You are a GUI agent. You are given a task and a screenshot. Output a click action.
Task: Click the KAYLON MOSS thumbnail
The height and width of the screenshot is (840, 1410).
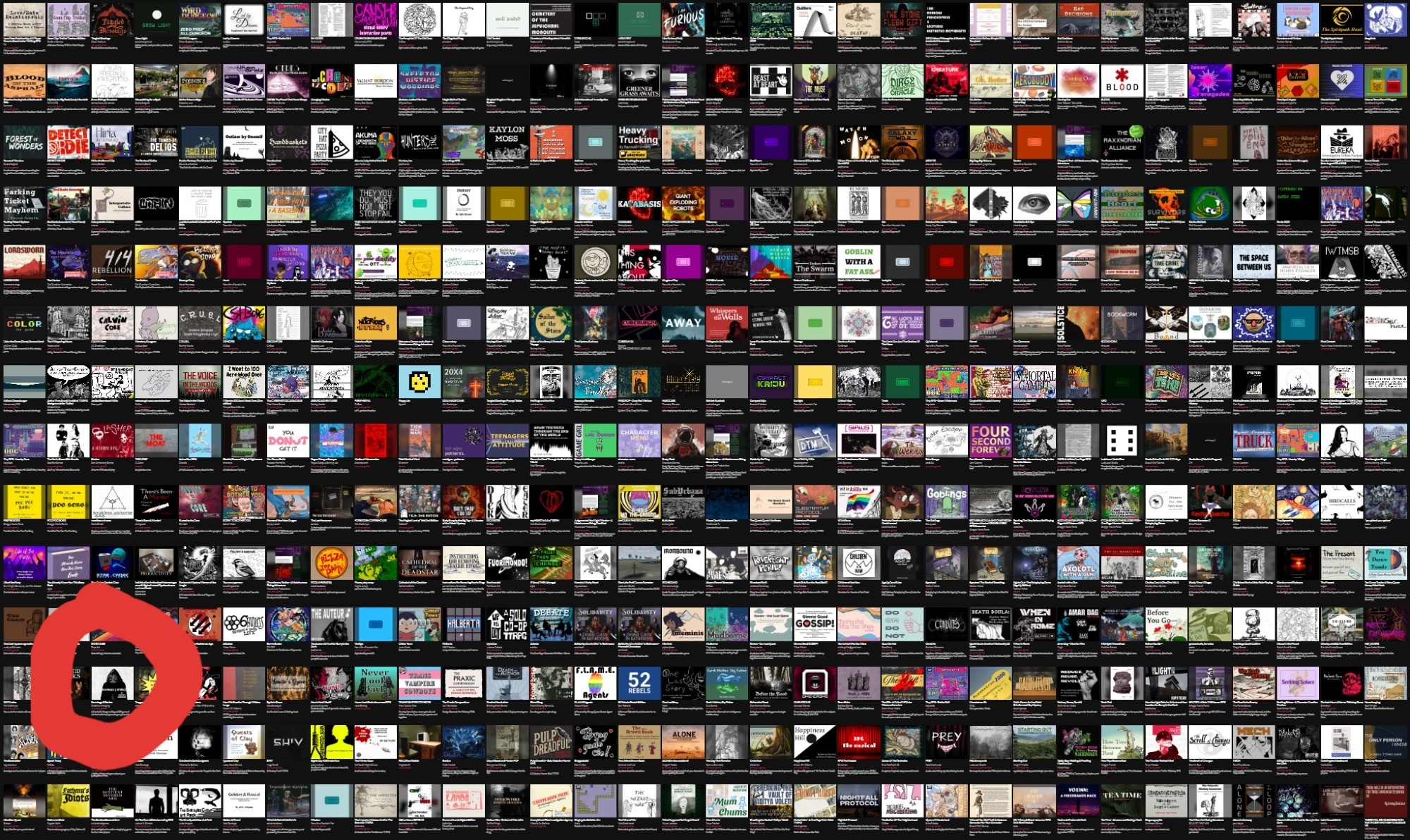507,142
